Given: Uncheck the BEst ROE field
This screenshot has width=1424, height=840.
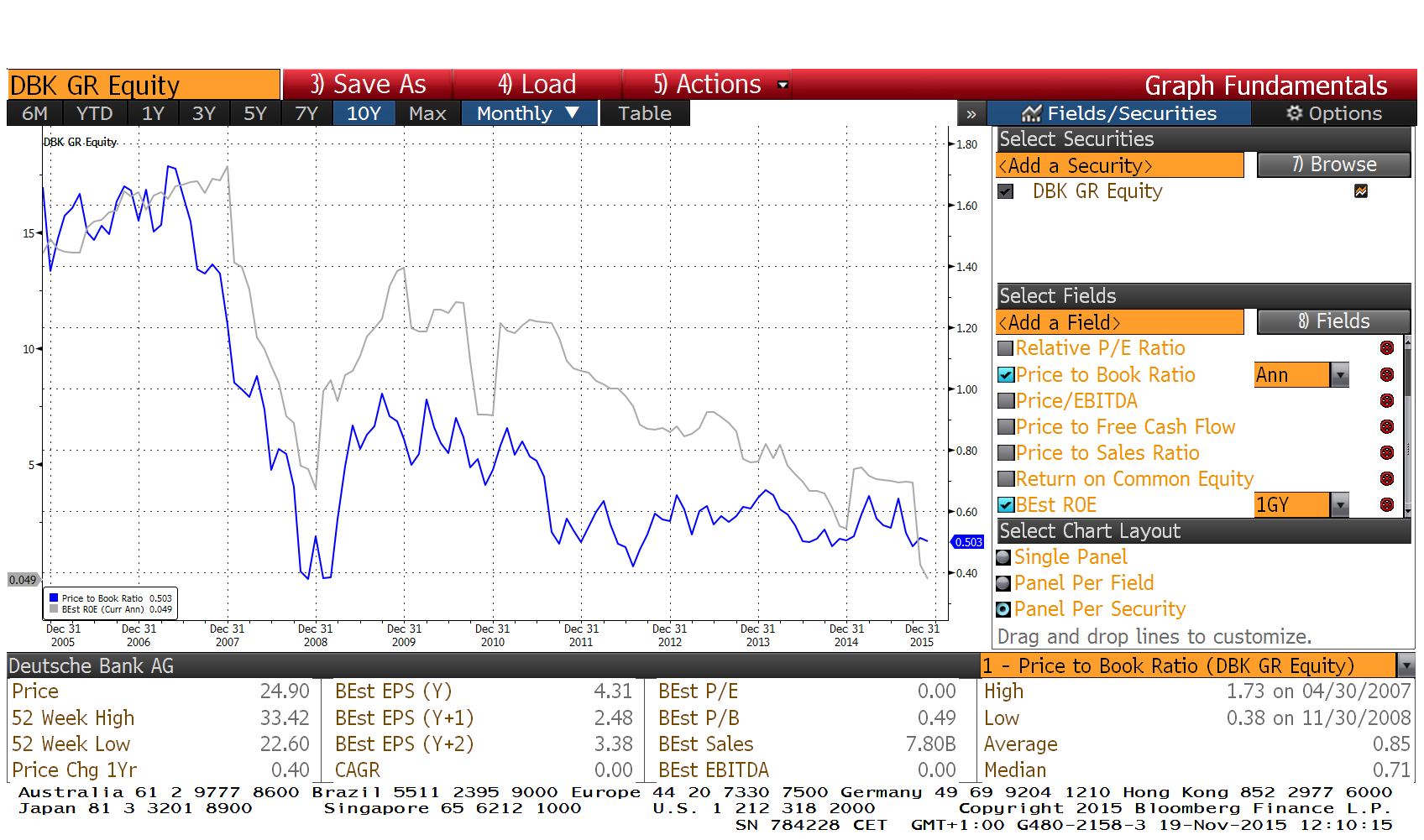Looking at the screenshot, I should coord(1005,505).
